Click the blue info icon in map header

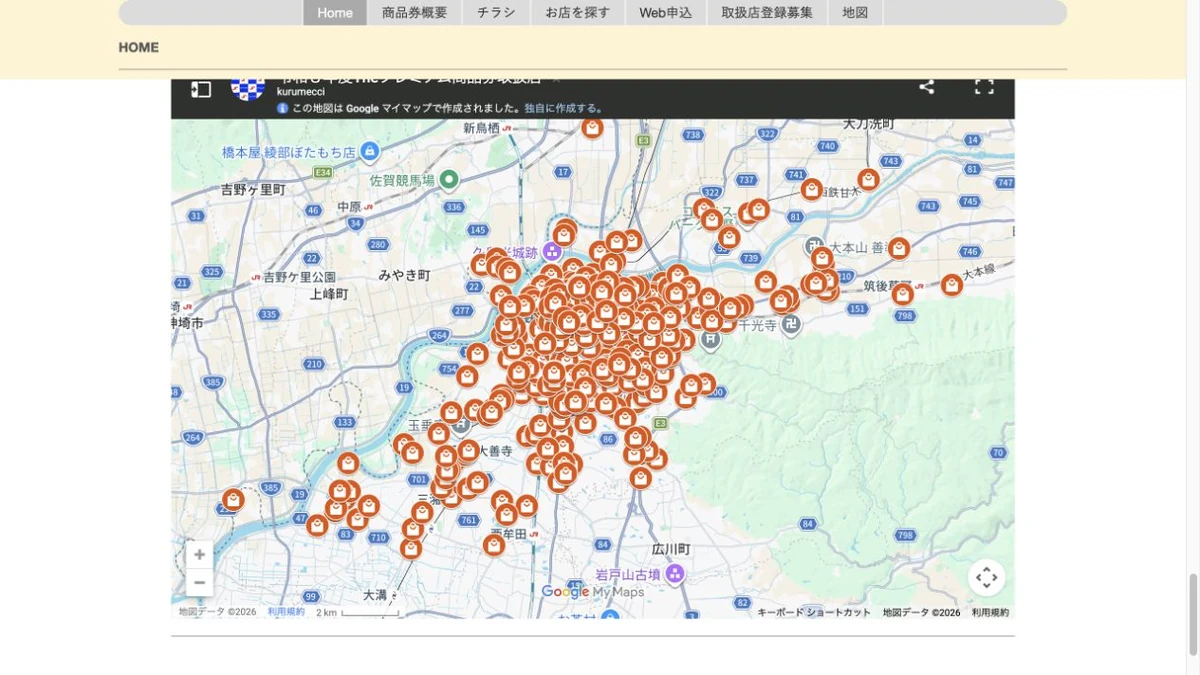coord(283,108)
